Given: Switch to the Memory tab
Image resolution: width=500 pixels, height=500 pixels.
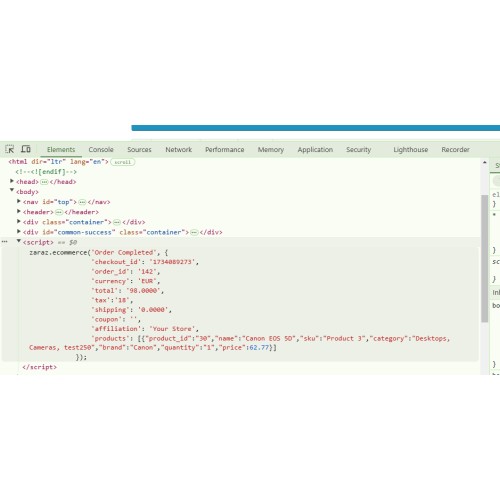Looking at the screenshot, I should point(271,150).
